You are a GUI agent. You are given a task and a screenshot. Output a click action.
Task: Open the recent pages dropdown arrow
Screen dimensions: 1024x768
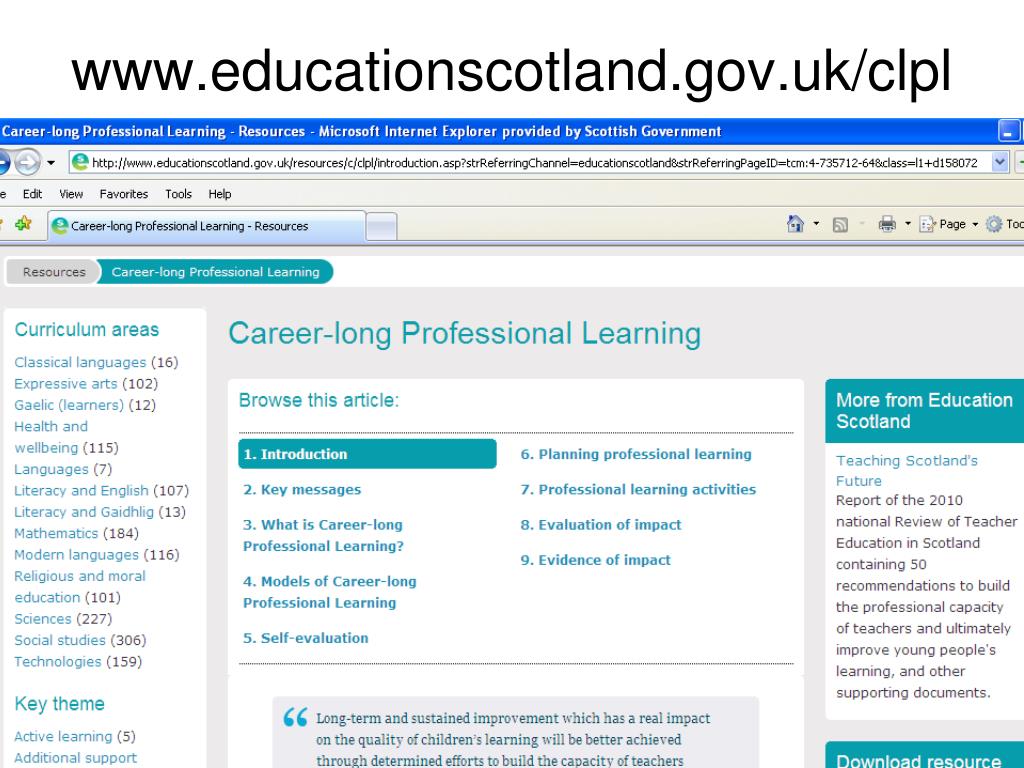click(x=51, y=163)
